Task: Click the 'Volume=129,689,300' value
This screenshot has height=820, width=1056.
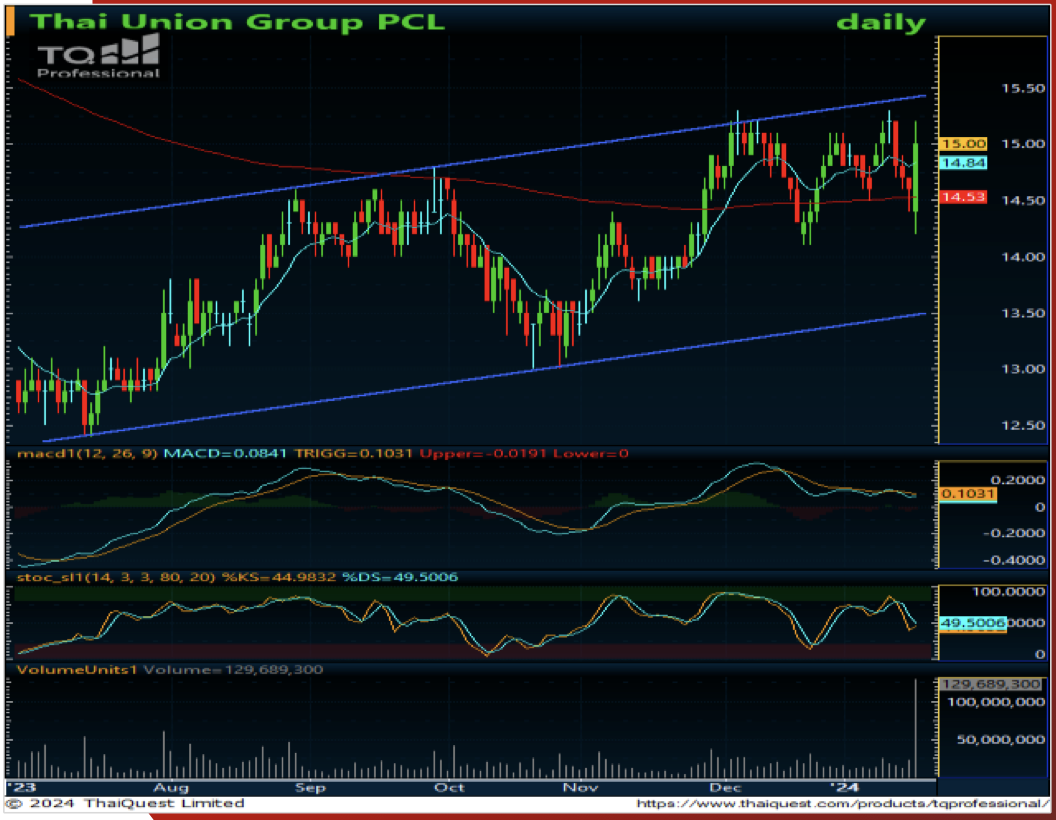Action: (233, 670)
